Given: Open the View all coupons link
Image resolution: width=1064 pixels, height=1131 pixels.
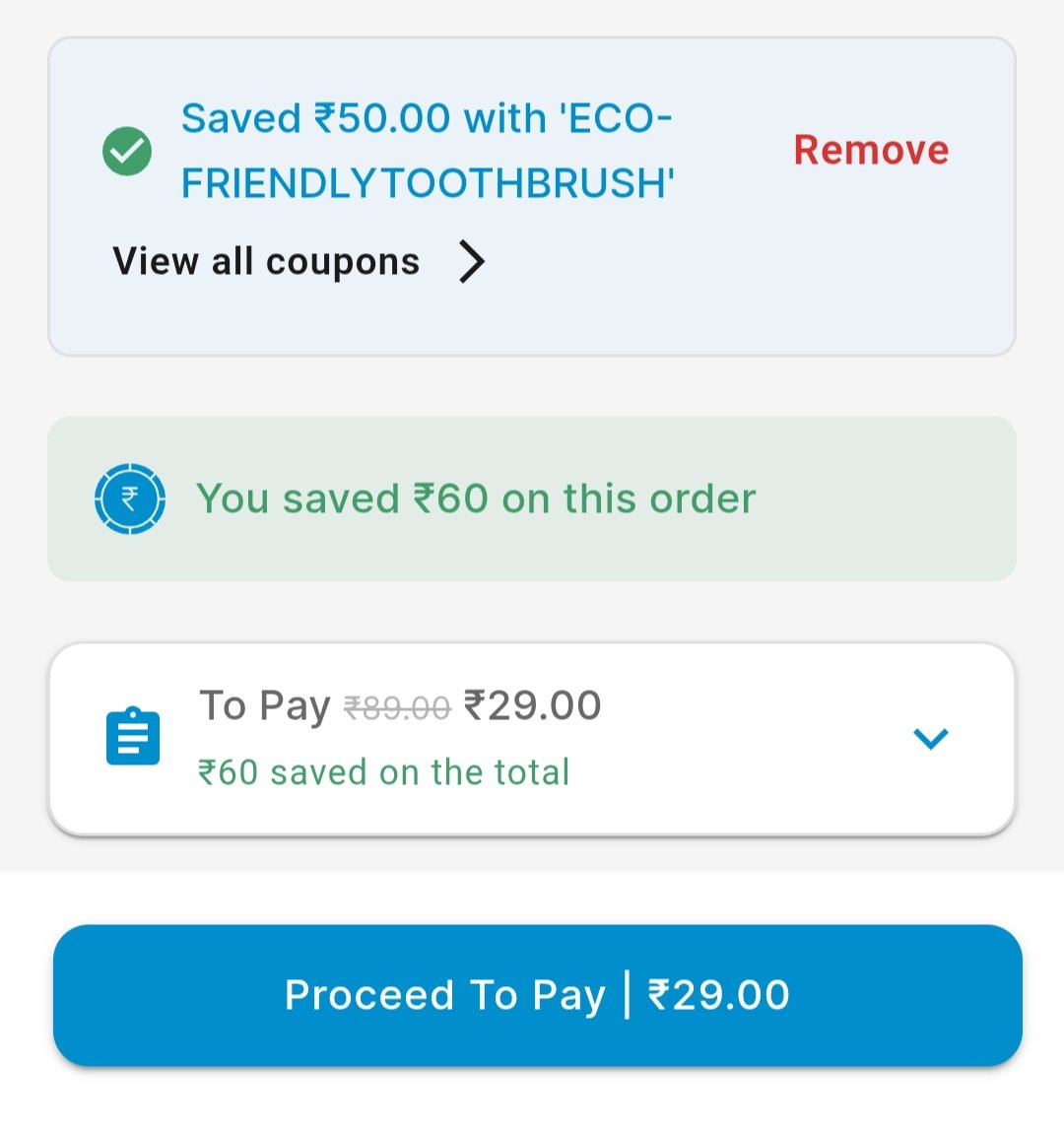Looking at the screenshot, I should (266, 262).
